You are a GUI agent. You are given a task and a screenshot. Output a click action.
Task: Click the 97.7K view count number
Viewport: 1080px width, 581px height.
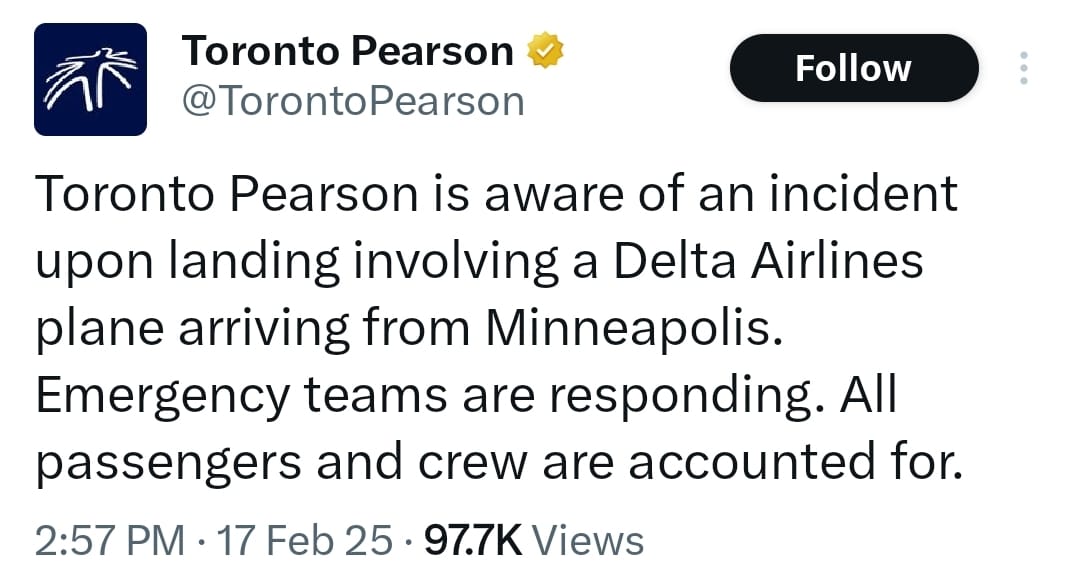coord(473,541)
